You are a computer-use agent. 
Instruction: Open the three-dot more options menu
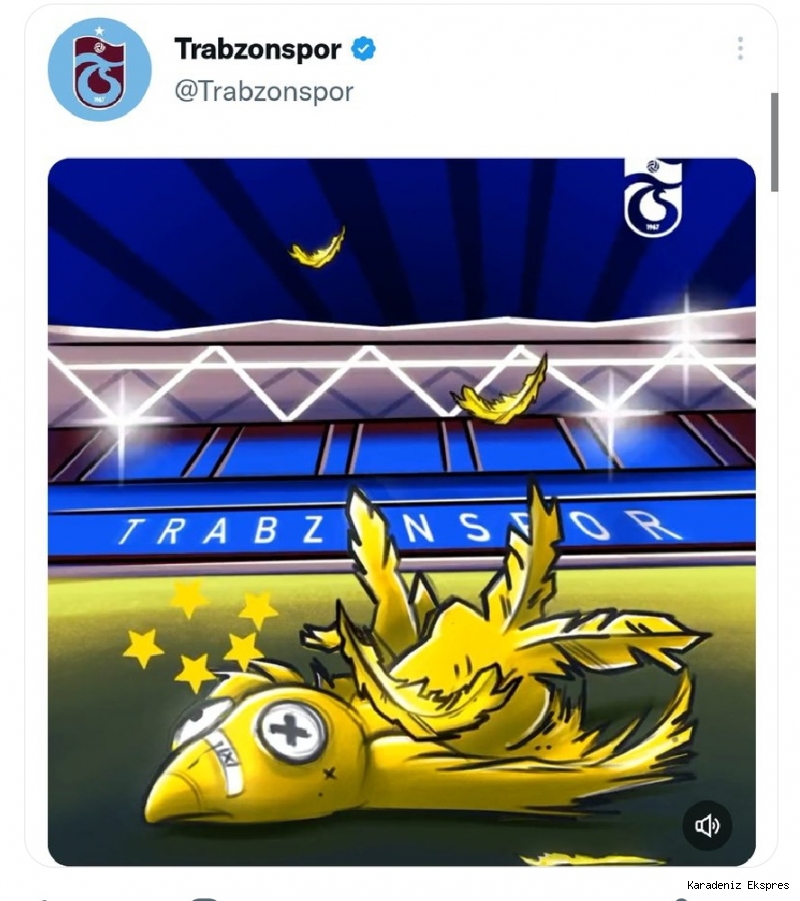tap(740, 49)
